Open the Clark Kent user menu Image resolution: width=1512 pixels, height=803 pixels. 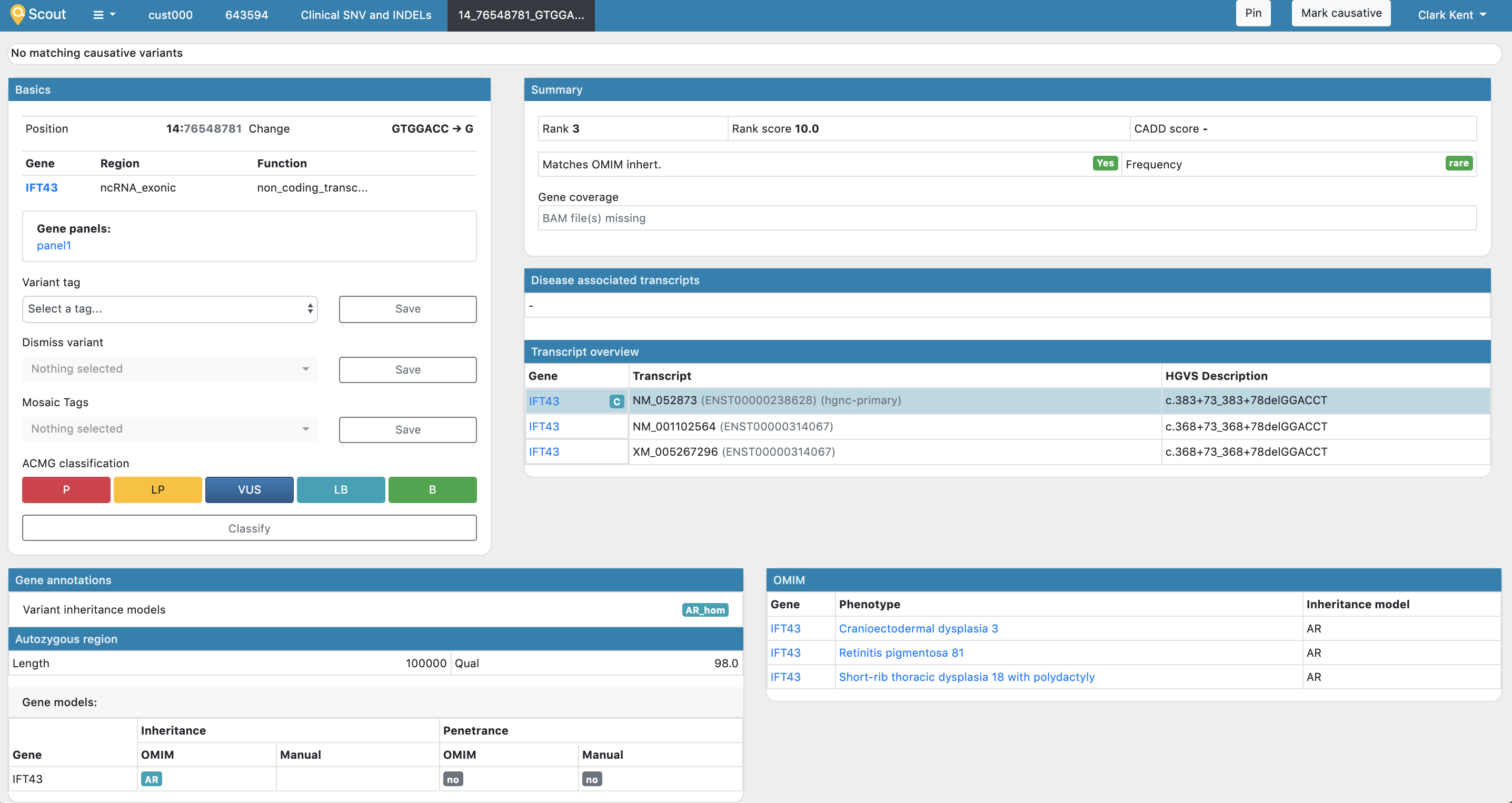pos(1451,15)
